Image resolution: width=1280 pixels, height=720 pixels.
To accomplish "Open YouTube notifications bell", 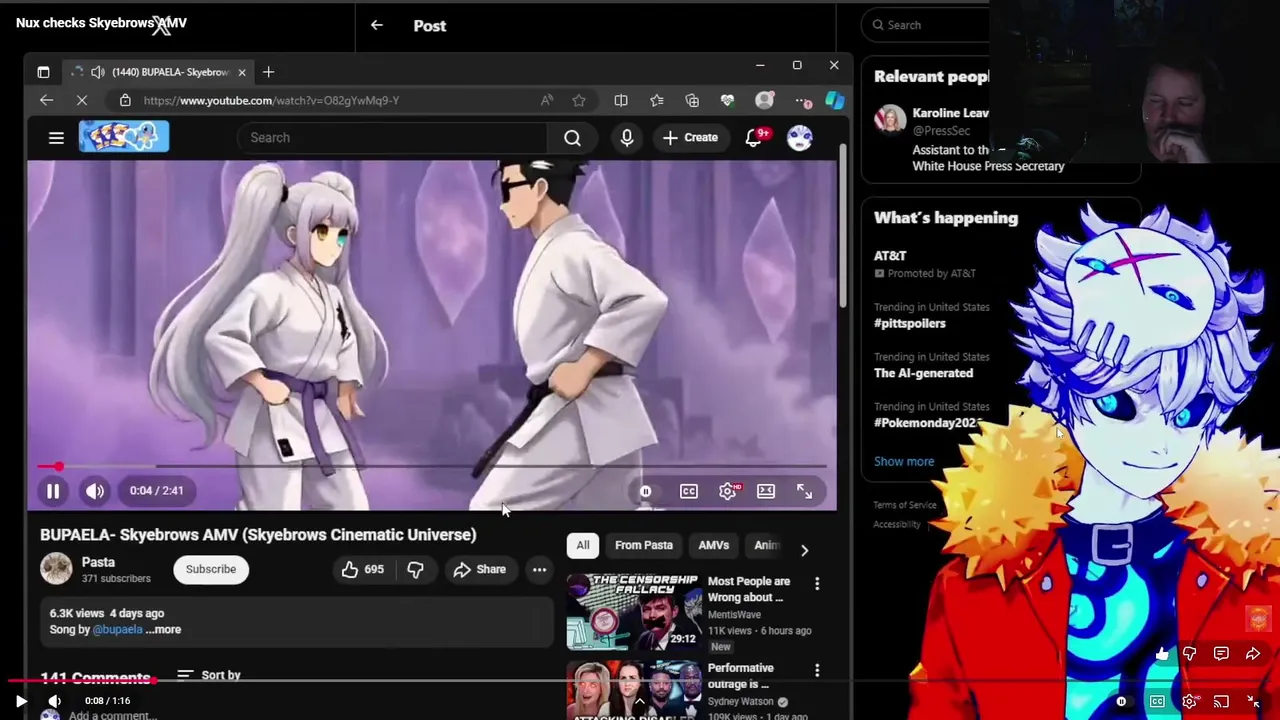I will (754, 137).
